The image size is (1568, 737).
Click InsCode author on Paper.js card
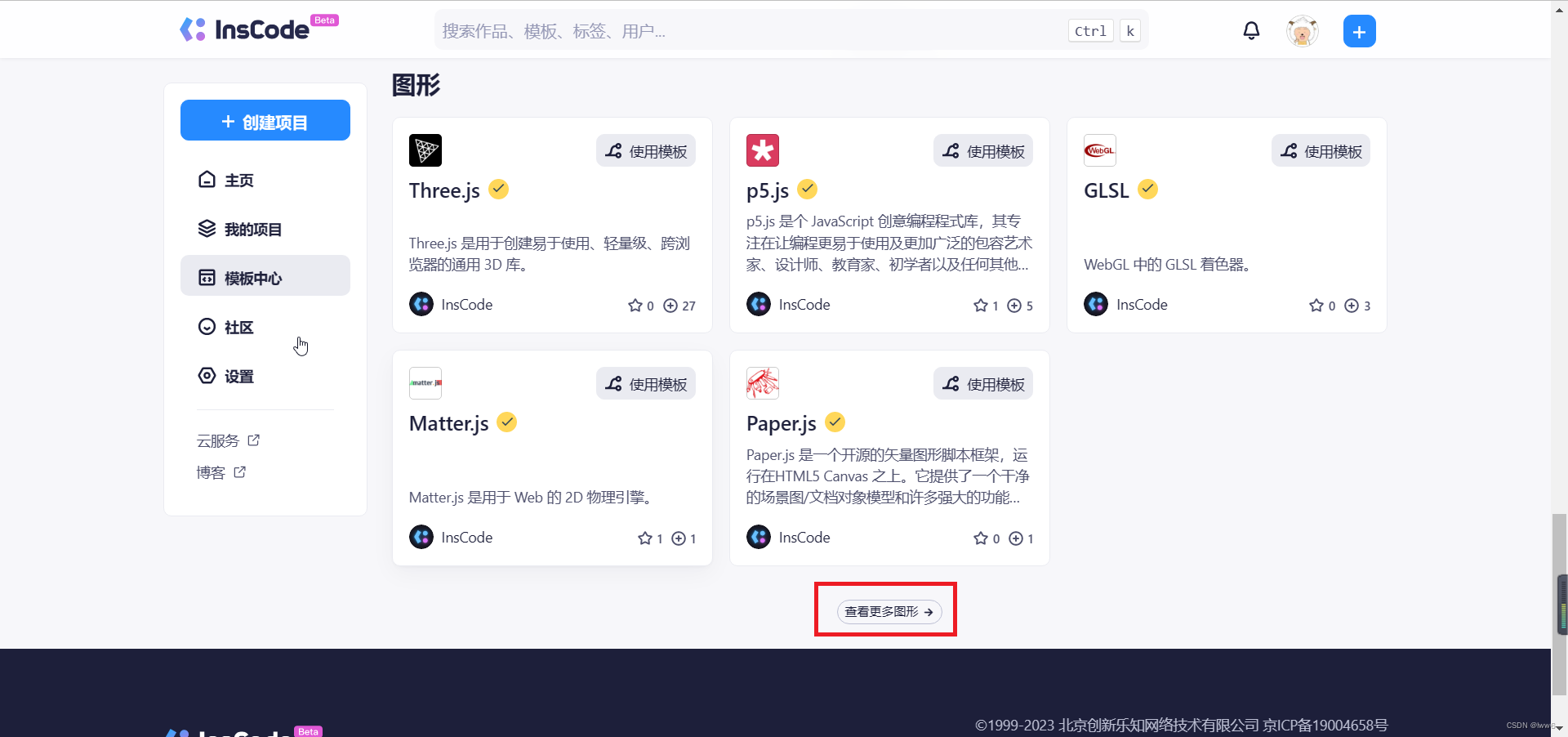pyautogui.click(x=788, y=537)
